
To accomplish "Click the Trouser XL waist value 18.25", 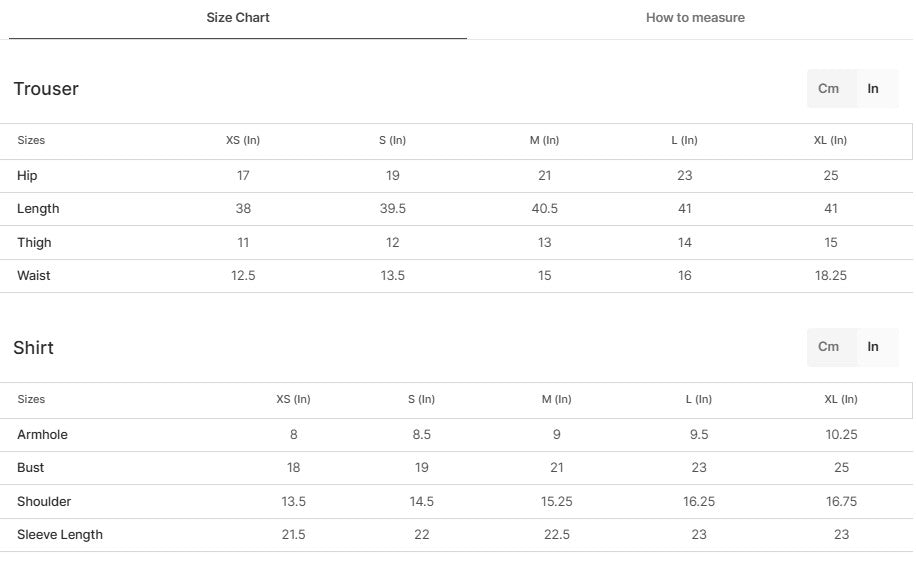I will click(x=831, y=276).
